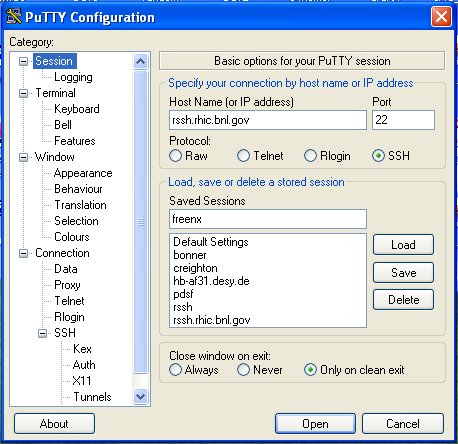Open the Proxy settings
Viewport: 458px width, 444px height.
click(x=67, y=285)
